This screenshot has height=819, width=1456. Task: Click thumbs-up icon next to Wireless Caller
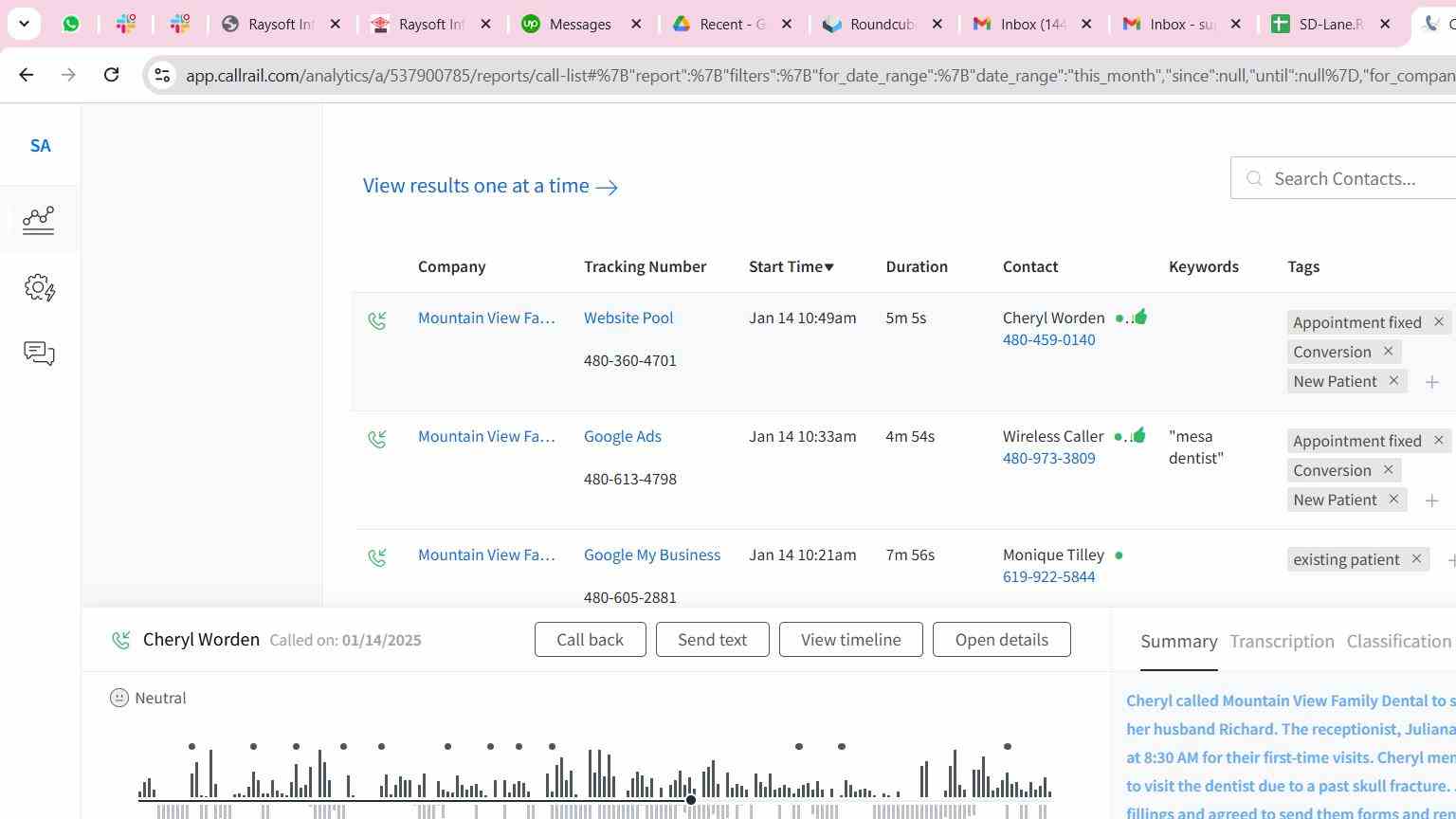point(1139,435)
